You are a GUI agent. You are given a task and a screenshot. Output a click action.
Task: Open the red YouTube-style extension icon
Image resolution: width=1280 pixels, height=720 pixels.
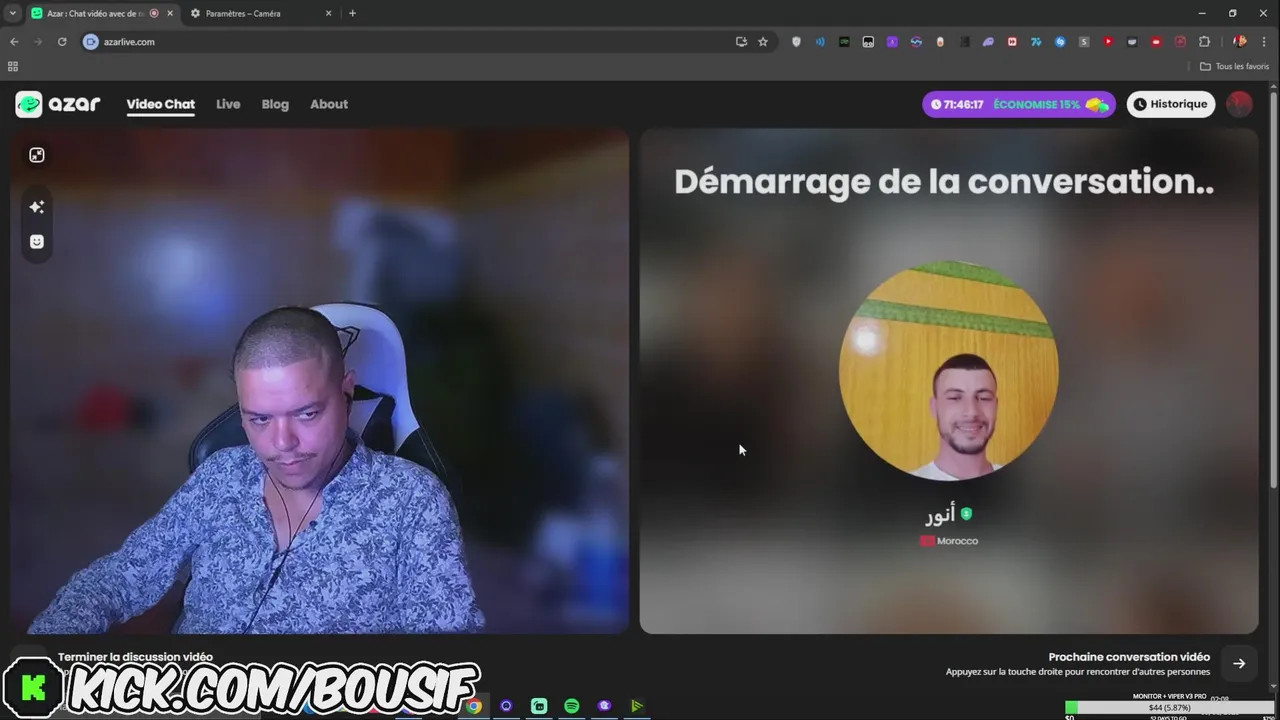(x=1108, y=42)
